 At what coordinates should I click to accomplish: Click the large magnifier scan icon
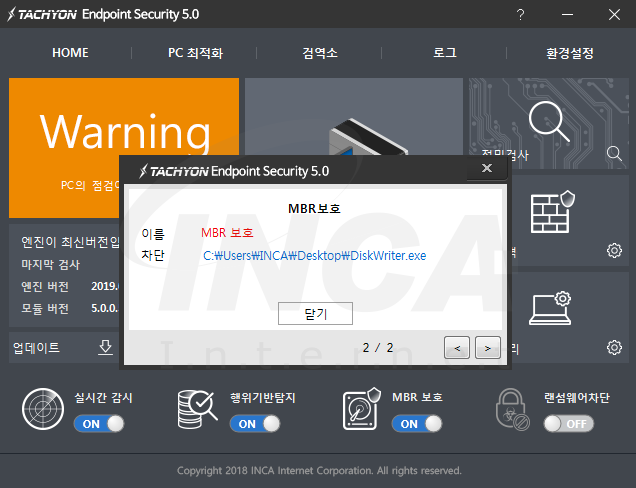[x=548, y=121]
